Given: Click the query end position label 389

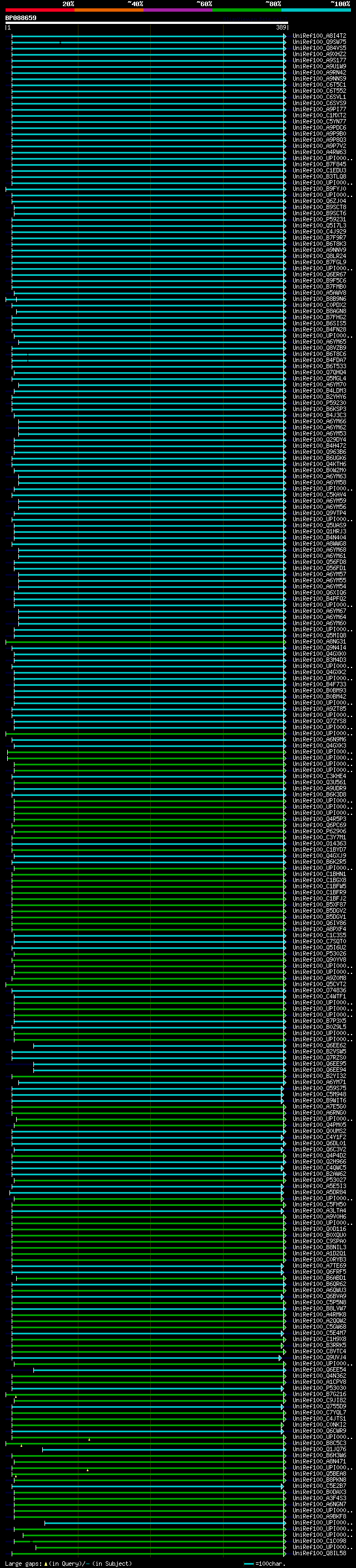Looking at the screenshot, I should point(281,27).
